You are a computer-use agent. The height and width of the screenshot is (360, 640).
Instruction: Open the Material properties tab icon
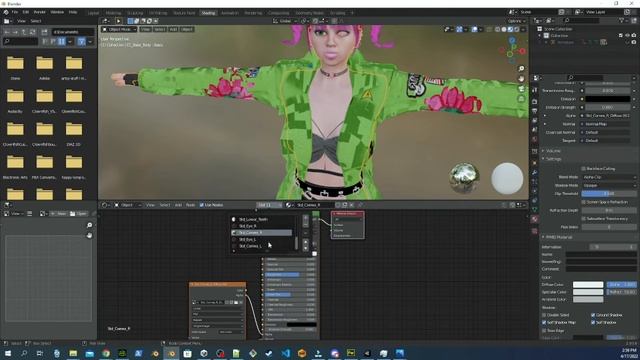pyautogui.click(x=535, y=220)
